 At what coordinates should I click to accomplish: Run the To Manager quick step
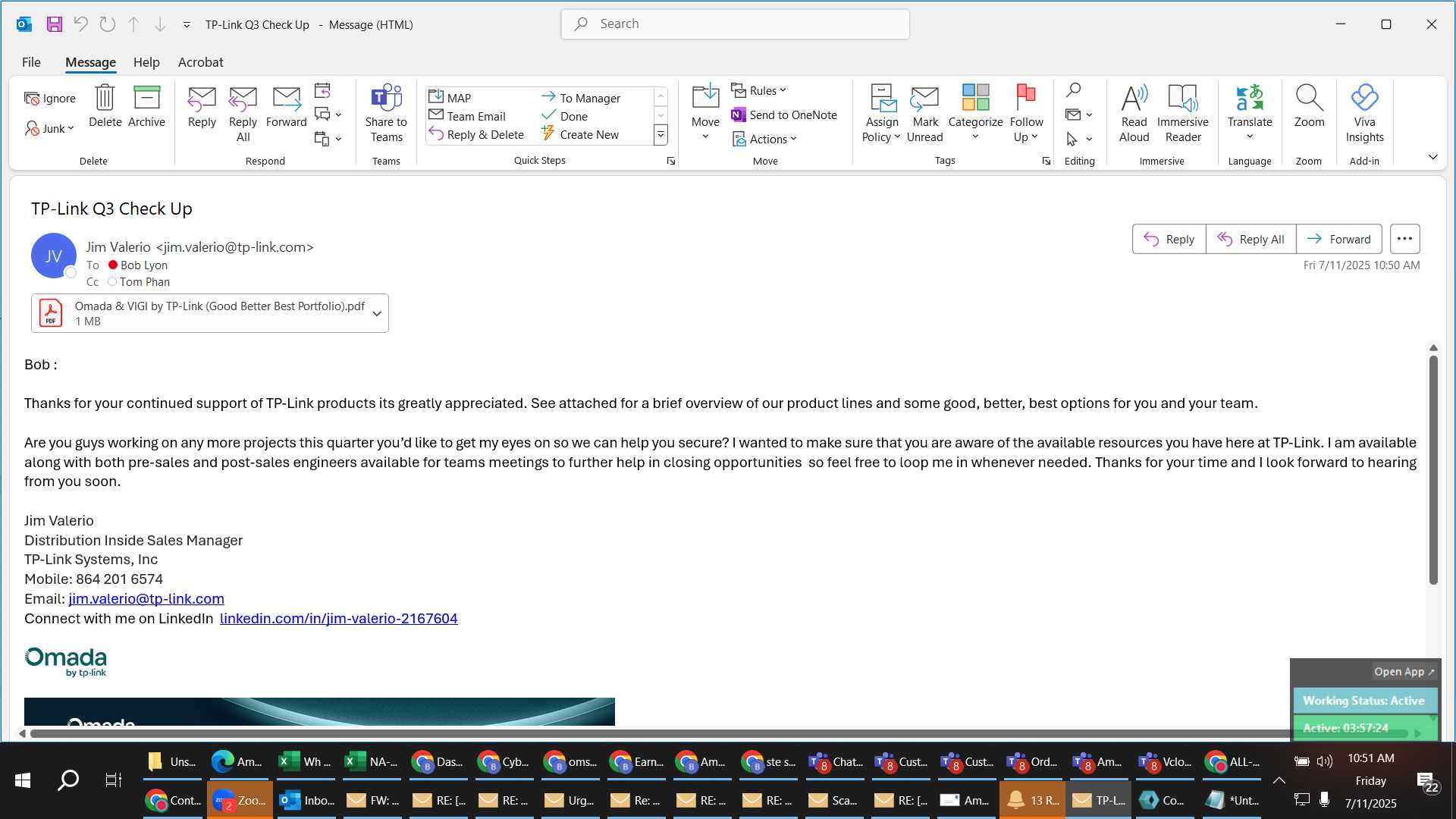(x=581, y=98)
